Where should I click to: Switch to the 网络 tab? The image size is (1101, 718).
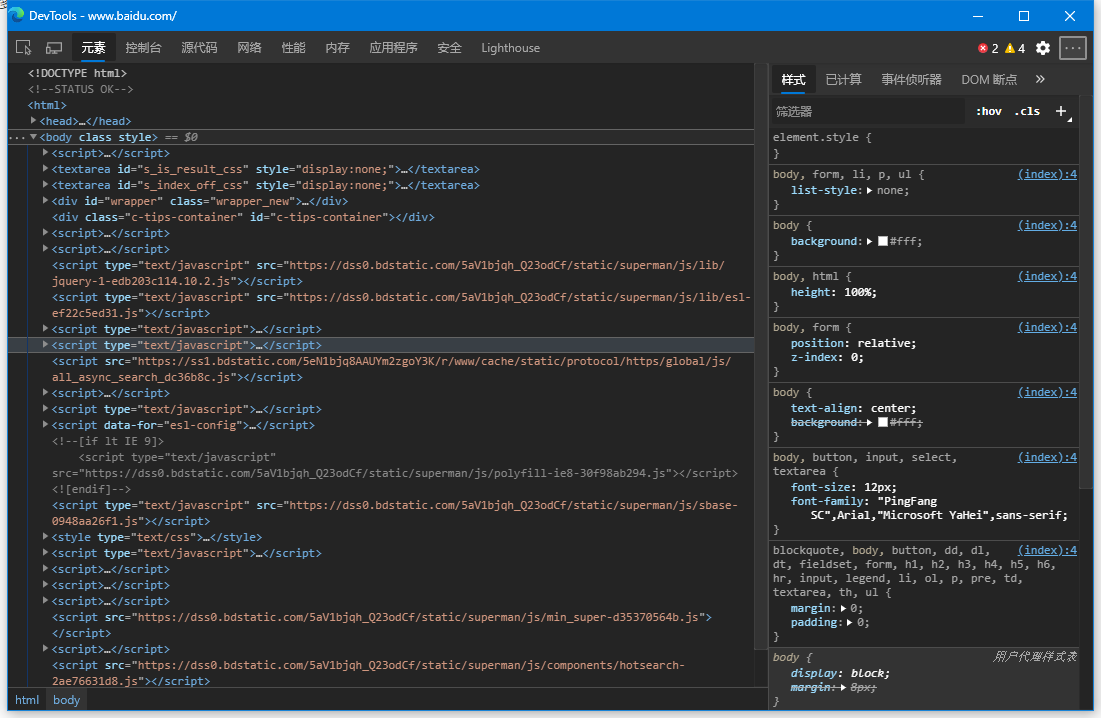click(249, 48)
